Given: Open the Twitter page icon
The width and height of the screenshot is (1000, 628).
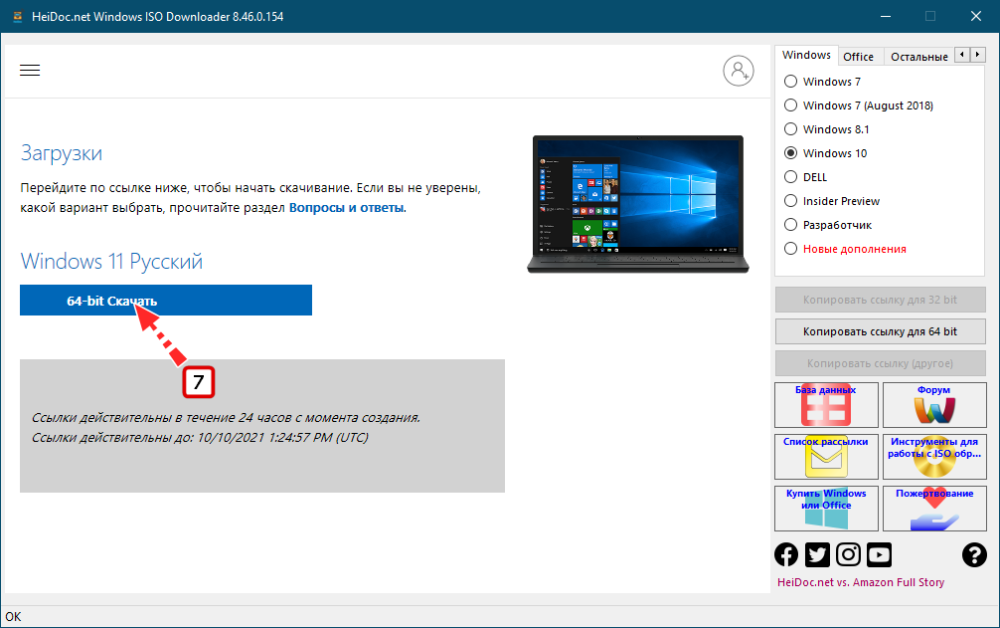Looking at the screenshot, I should tap(817, 555).
